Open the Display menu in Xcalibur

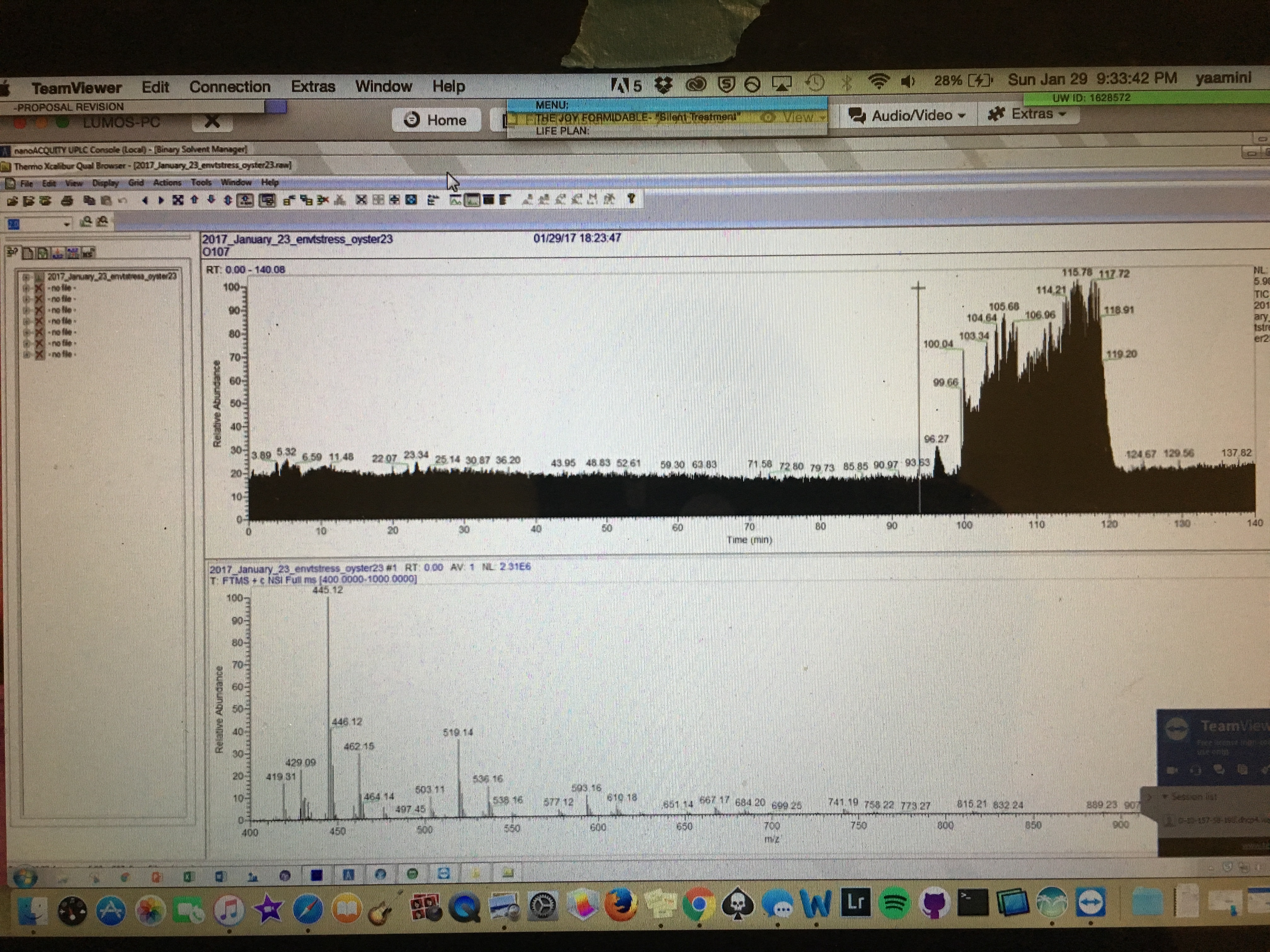105,183
